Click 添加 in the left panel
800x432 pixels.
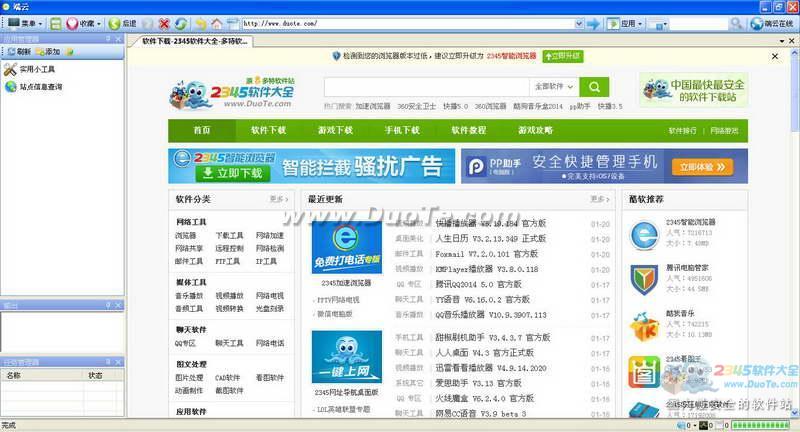(48, 52)
